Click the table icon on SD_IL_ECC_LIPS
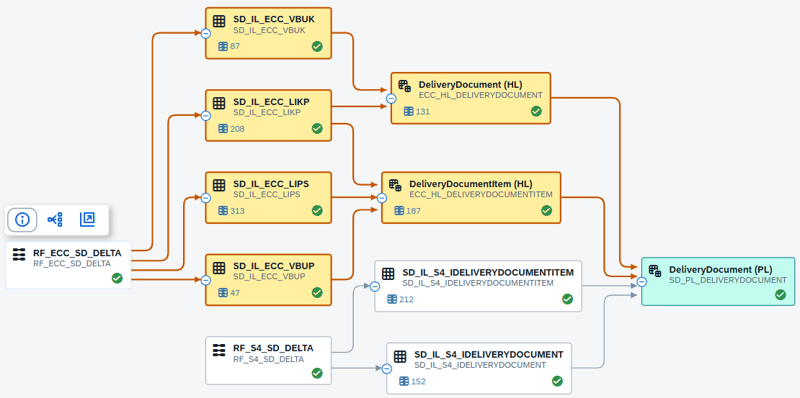 click(x=219, y=185)
